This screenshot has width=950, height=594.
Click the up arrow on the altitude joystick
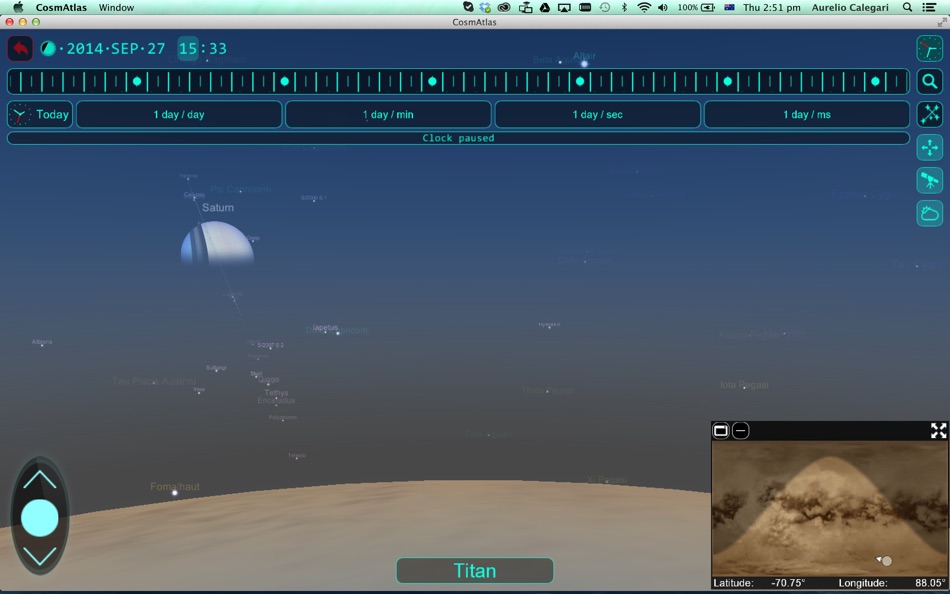[x=40, y=480]
